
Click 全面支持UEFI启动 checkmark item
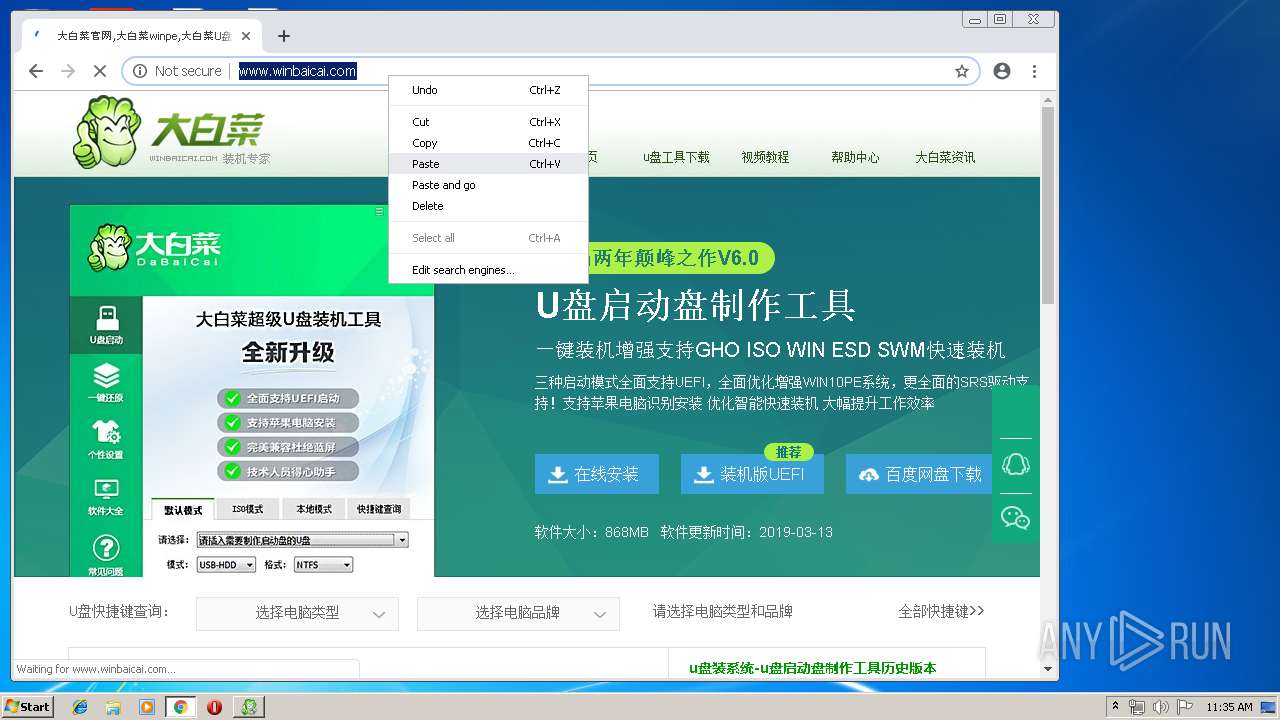tap(288, 398)
